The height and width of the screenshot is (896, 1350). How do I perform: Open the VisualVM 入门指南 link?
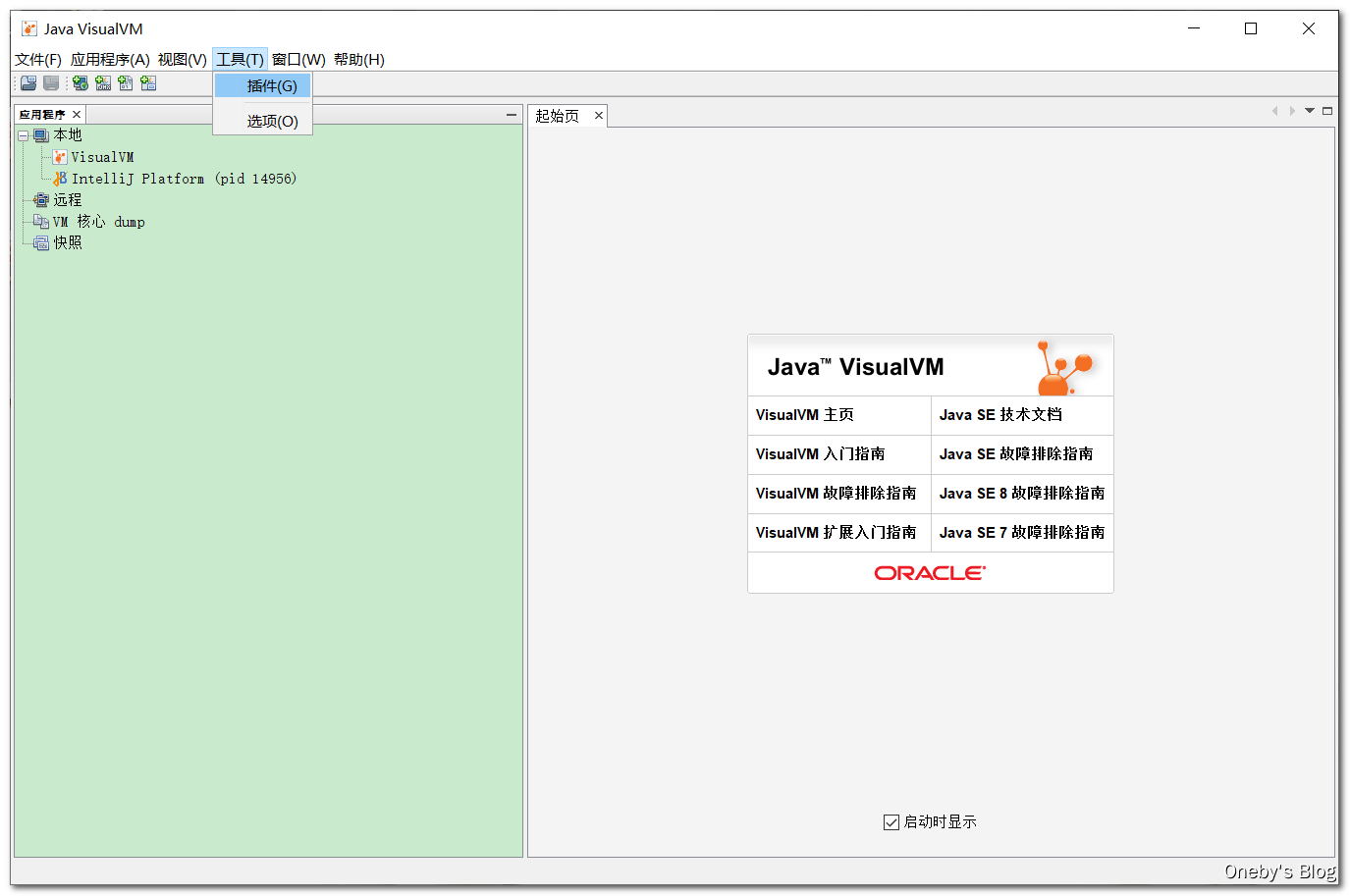(x=821, y=454)
